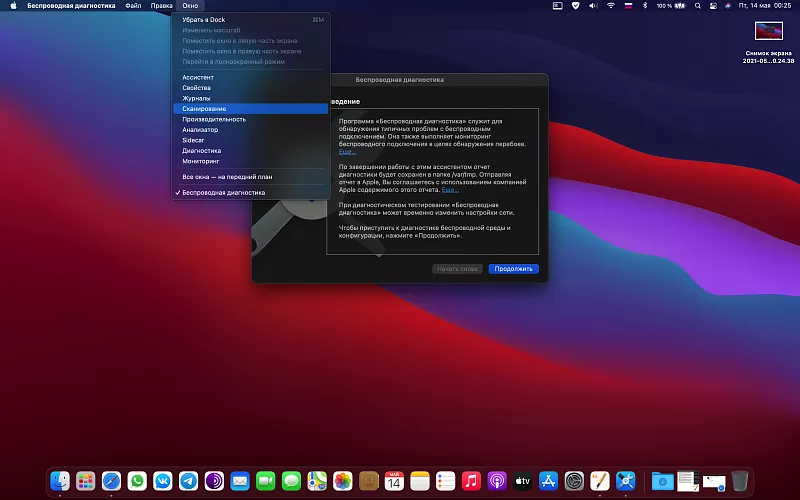Click the Wi-Fi status icon in the menu bar
Viewport: 800px width, 500px height.
tap(611, 6)
